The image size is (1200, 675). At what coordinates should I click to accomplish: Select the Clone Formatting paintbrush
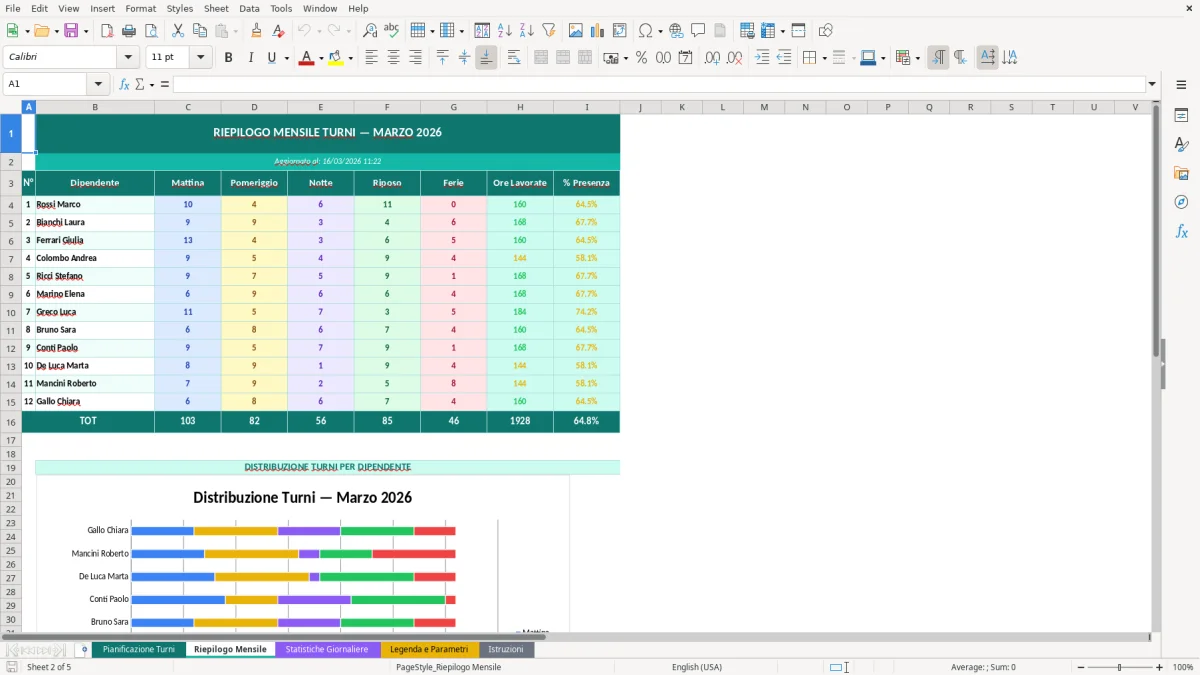click(x=256, y=31)
